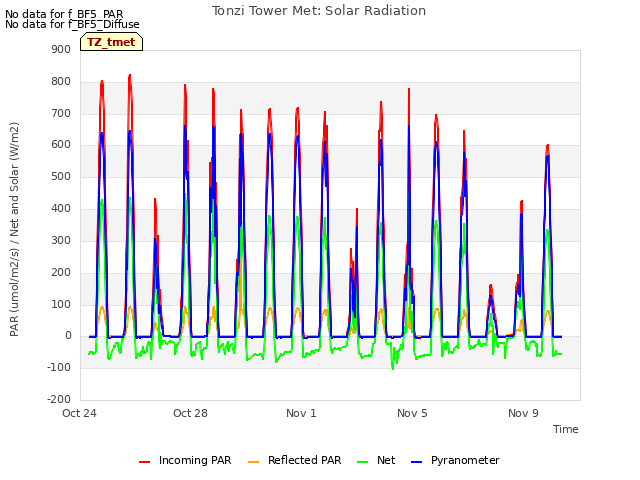This screenshot has width=640, height=480.
Task: Click the 800 y-axis tick label
Action: click(x=61, y=82)
